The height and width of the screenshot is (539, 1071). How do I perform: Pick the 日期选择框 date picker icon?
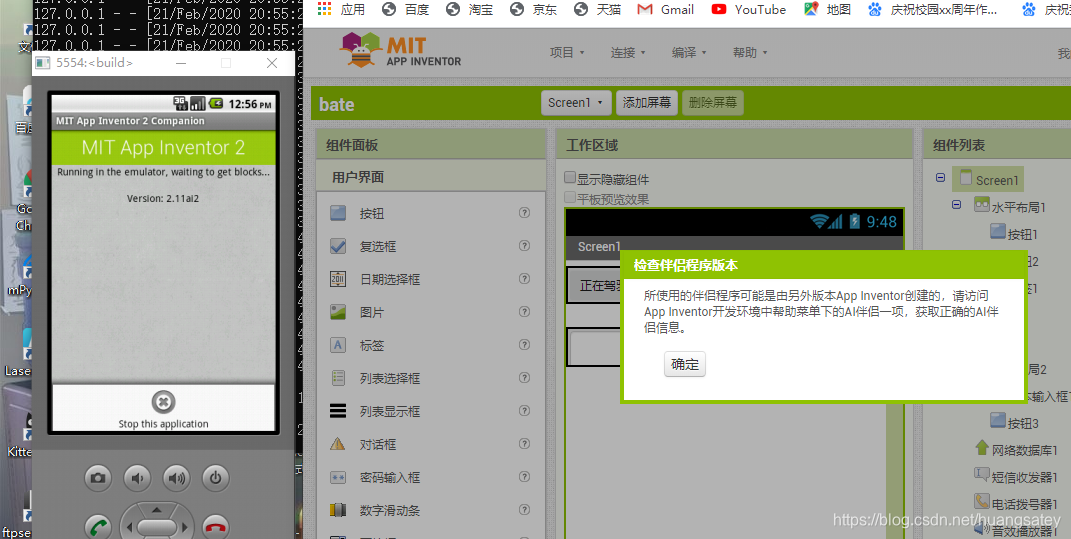(x=338, y=279)
